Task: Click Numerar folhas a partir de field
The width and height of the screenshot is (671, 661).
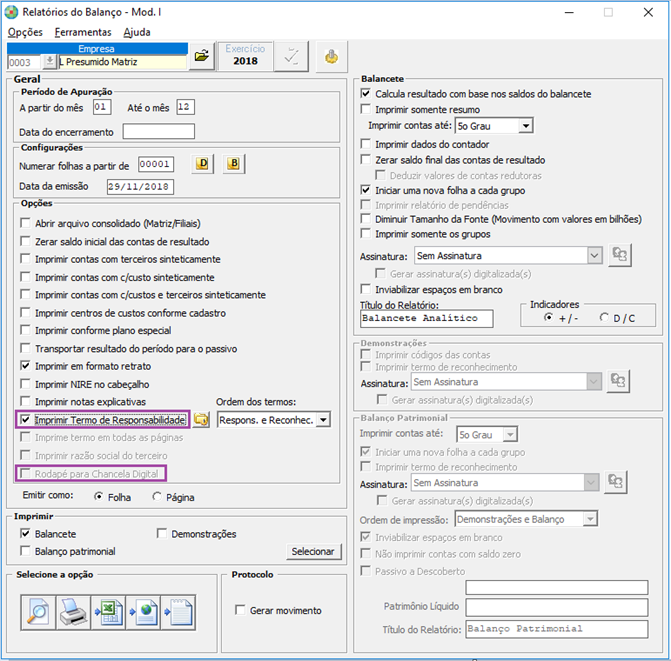Action: tap(156, 164)
